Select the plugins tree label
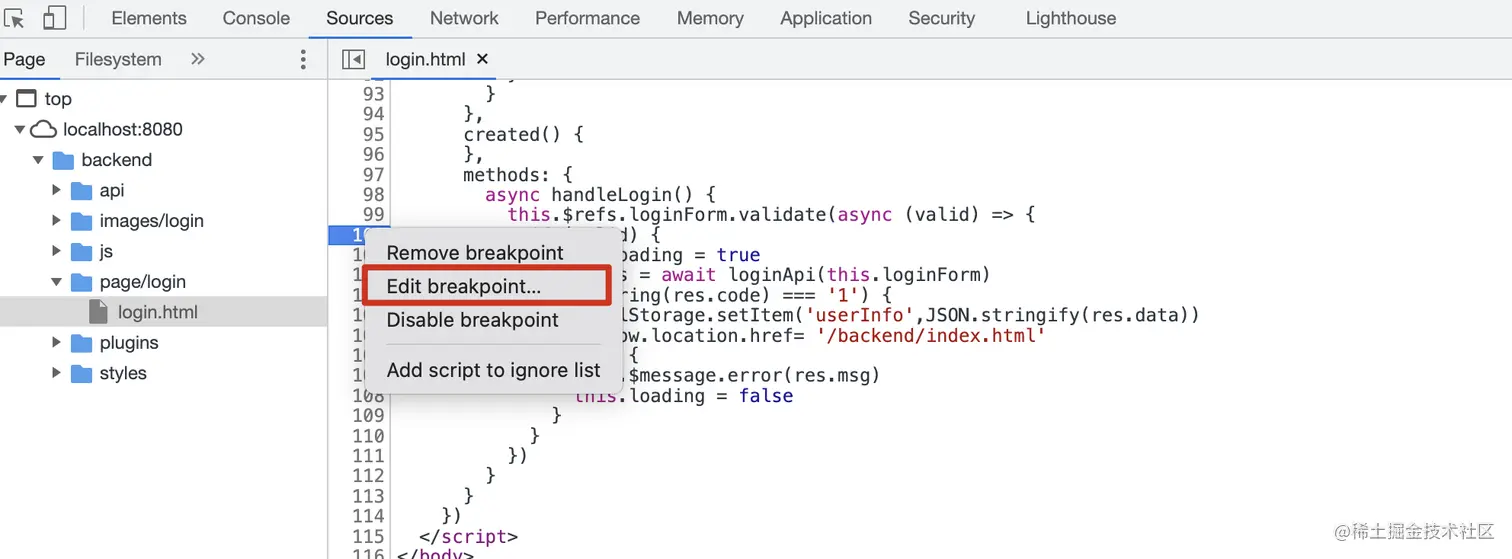The image size is (1512, 559). click(x=129, y=343)
